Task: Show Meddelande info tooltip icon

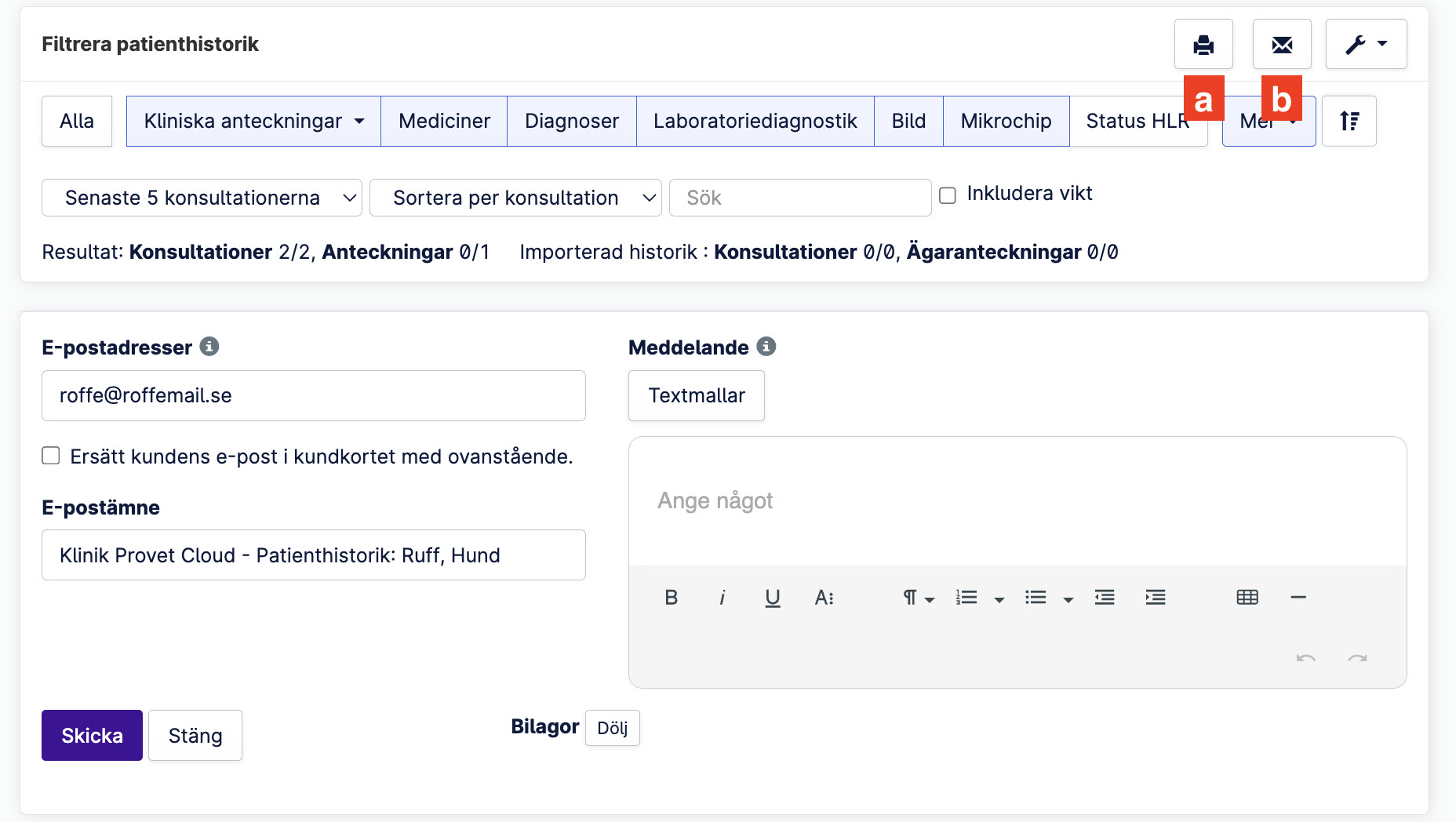Action: pyautogui.click(x=766, y=346)
